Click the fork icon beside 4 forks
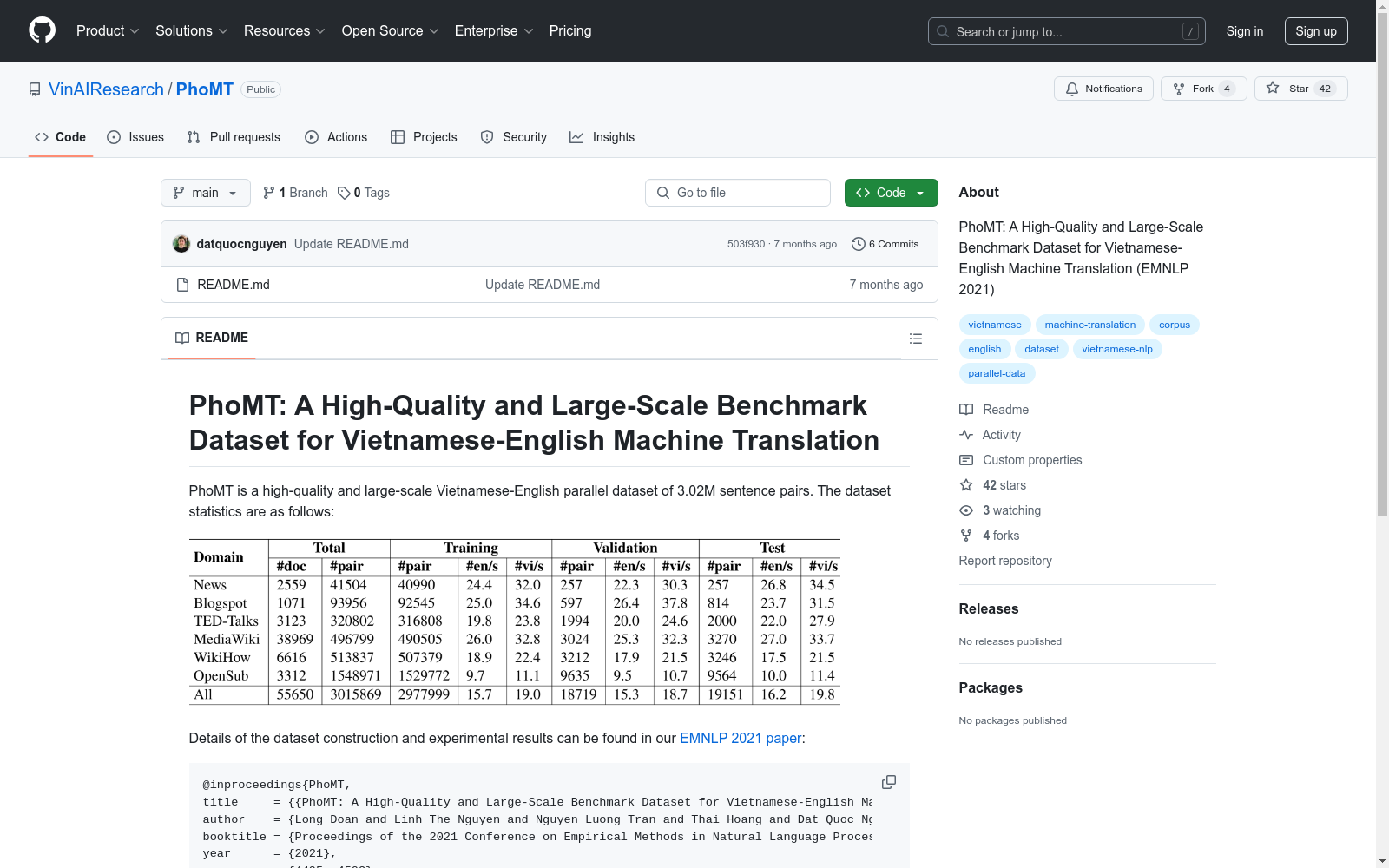The width and height of the screenshot is (1389, 868). pos(966,536)
